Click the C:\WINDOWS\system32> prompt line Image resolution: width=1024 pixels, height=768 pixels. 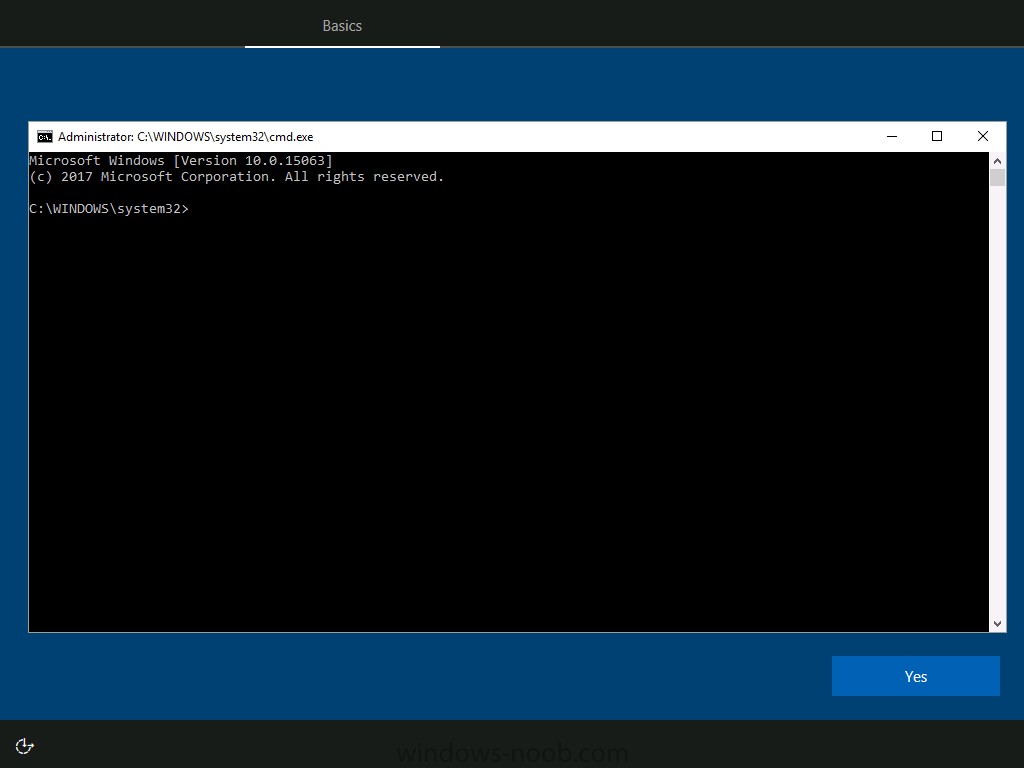109,209
